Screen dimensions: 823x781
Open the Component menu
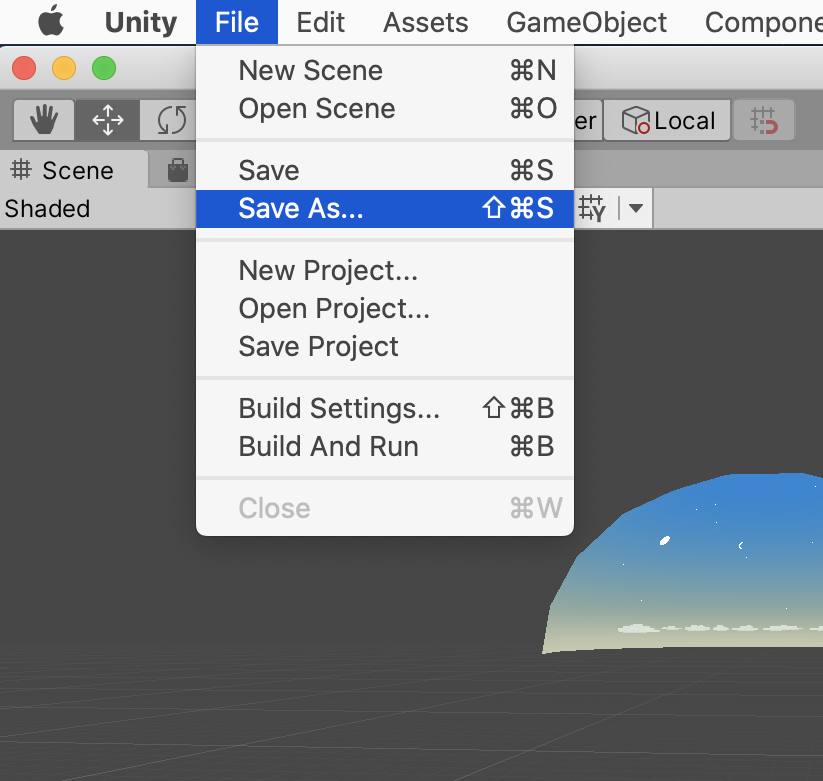coord(764,23)
